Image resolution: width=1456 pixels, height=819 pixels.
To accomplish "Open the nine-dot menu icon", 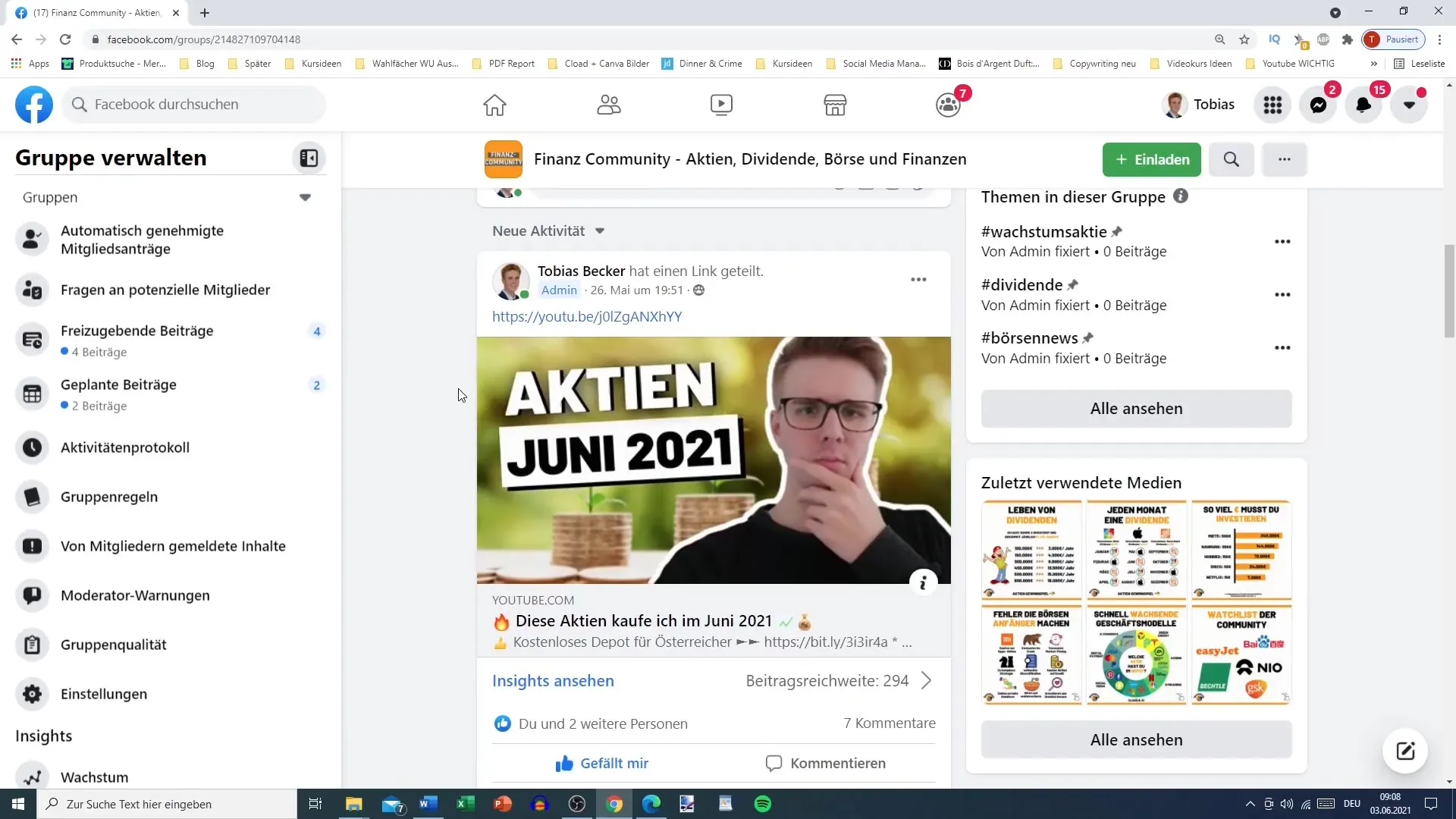I will tap(1272, 105).
